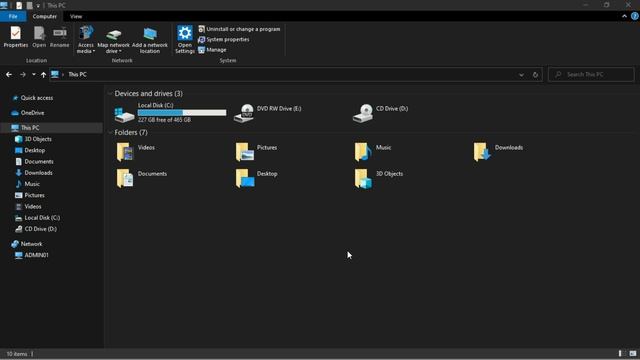This screenshot has height=360, width=640.
Task: Go back with the back arrow
Action: [9, 75]
